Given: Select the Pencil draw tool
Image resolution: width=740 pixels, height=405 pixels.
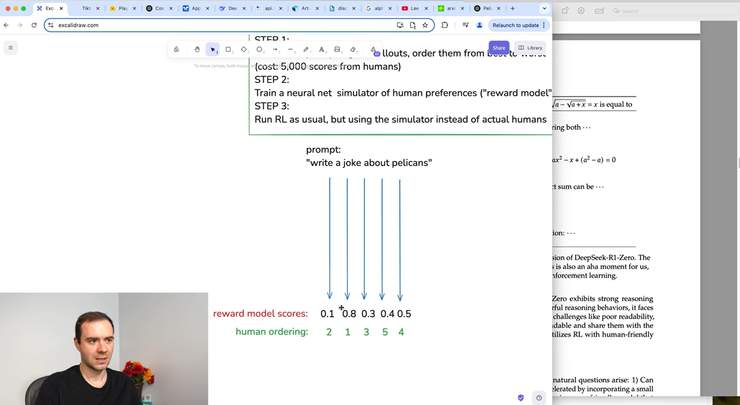Looking at the screenshot, I should coord(306,49).
